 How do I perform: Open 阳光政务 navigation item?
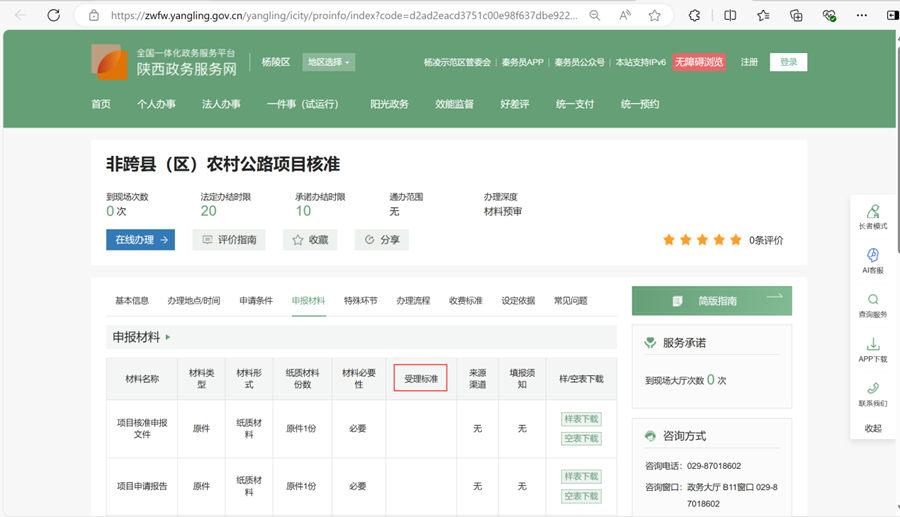389,104
